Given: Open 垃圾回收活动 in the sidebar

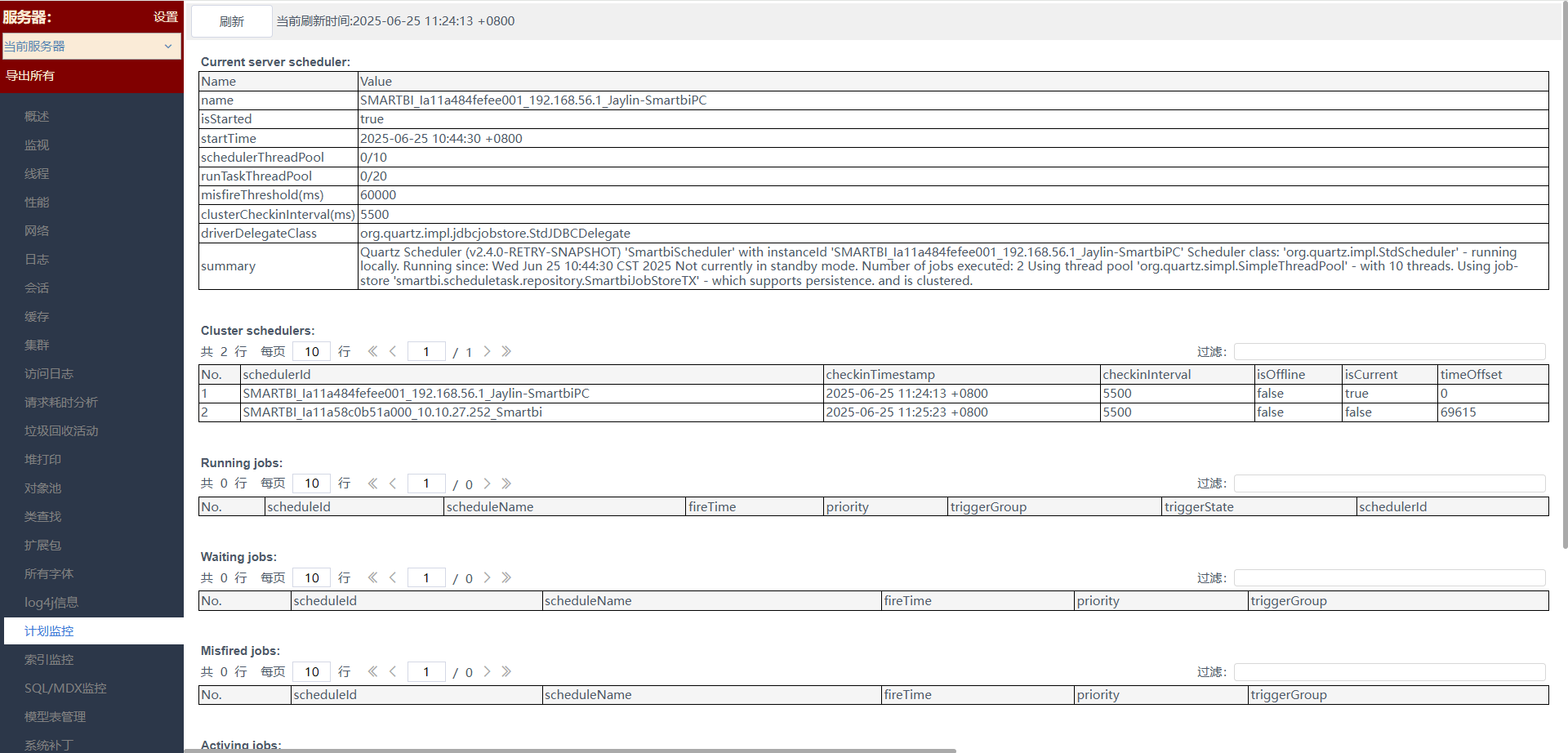Looking at the screenshot, I should [x=61, y=431].
